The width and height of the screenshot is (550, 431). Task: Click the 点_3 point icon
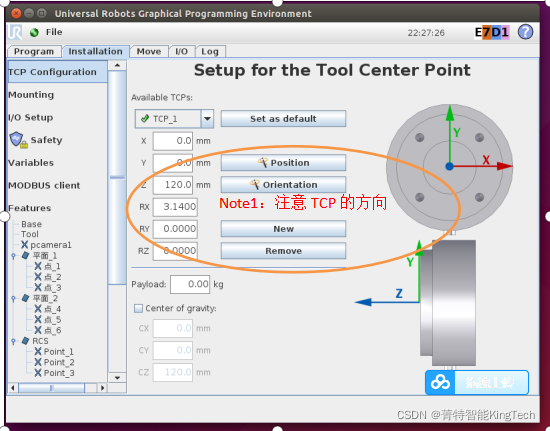(38, 287)
